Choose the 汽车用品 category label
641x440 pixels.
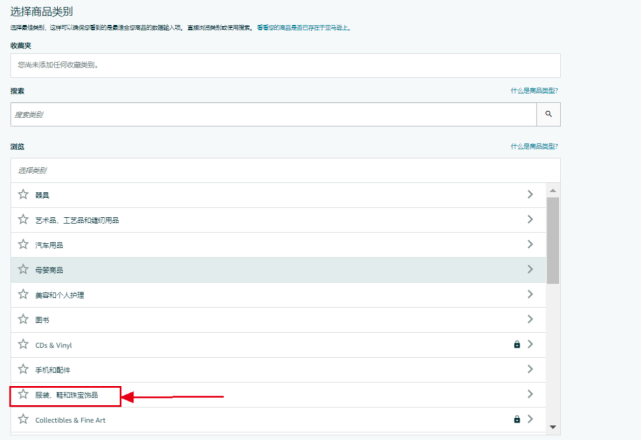click(x=49, y=245)
